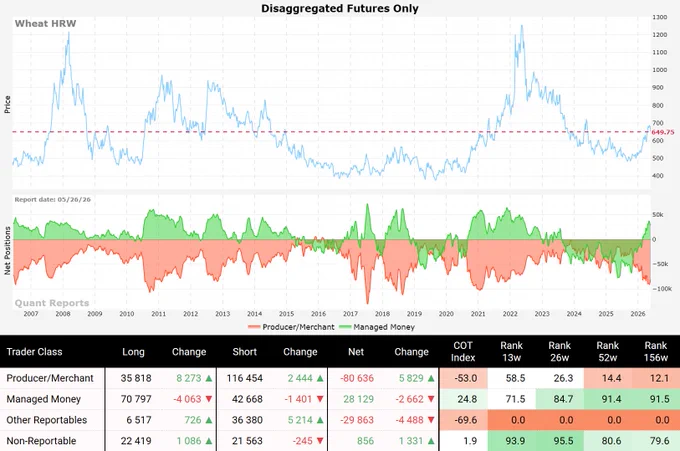
Task: Select the COT Index column header
Action: point(463,352)
